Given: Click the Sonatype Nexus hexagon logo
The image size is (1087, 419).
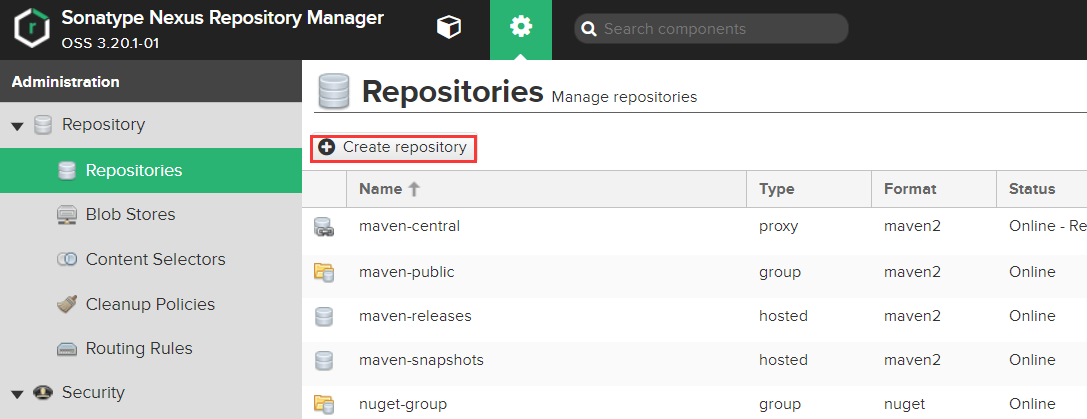Looking at the screenshot, I should pyautogui.click(x=32, y=29).
